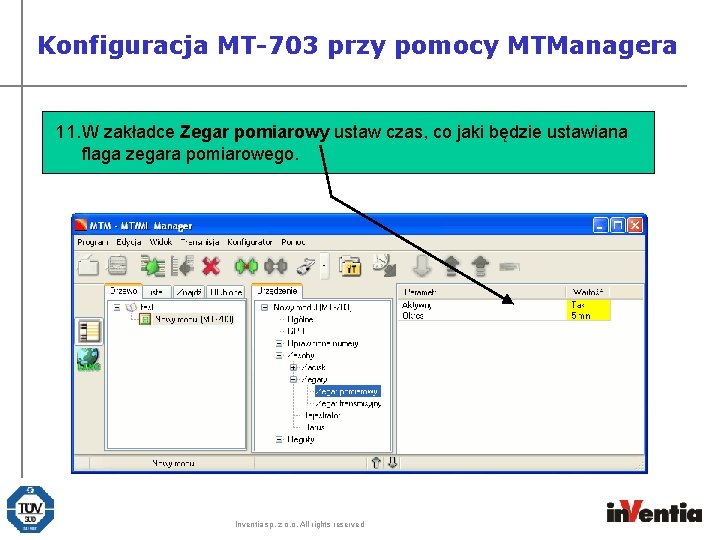Click the green connect icon
The height and width of the screenshot is (540, 720).
(x=246, y=266)
